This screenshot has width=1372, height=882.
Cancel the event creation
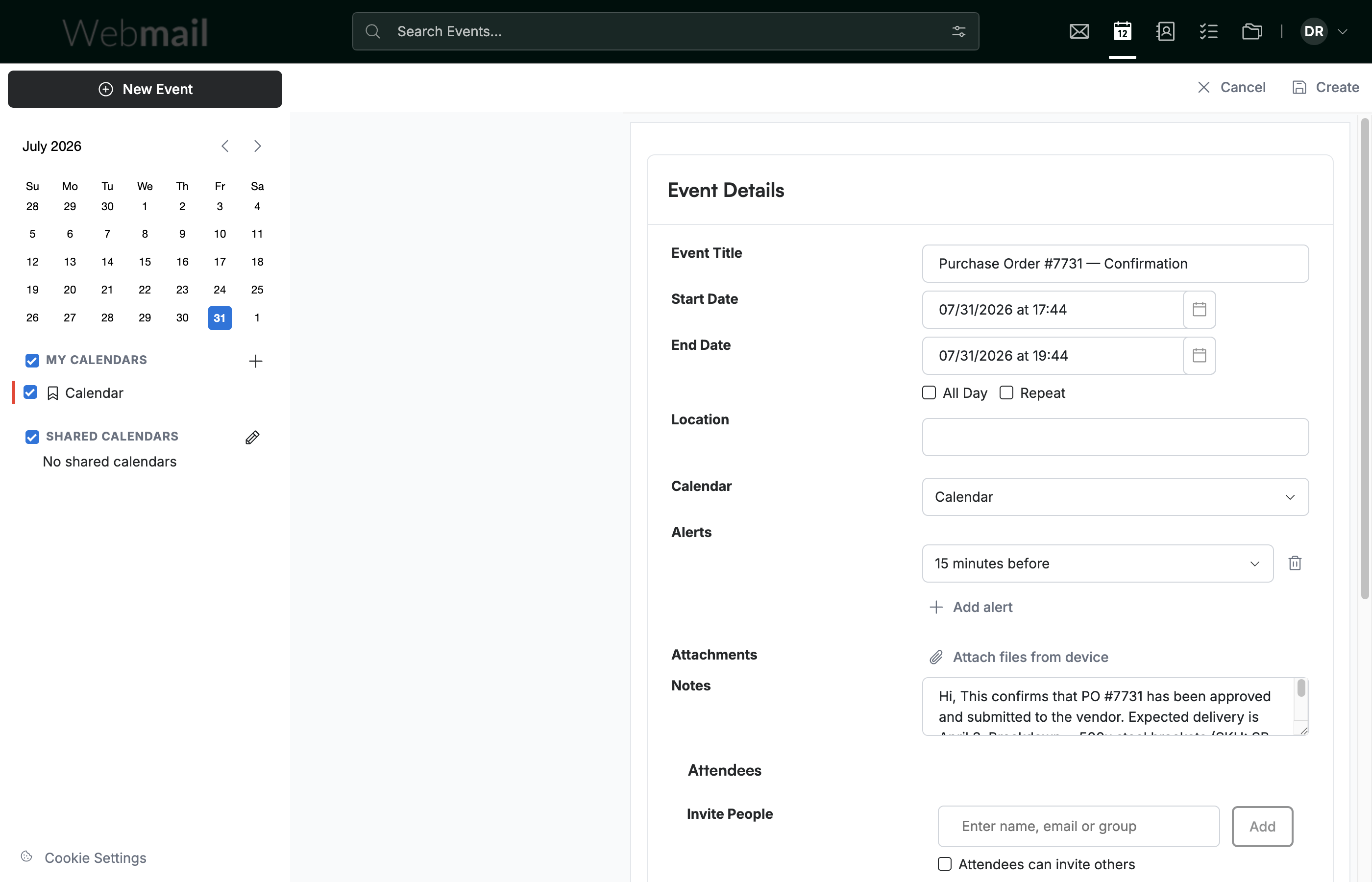[1231, 87]
